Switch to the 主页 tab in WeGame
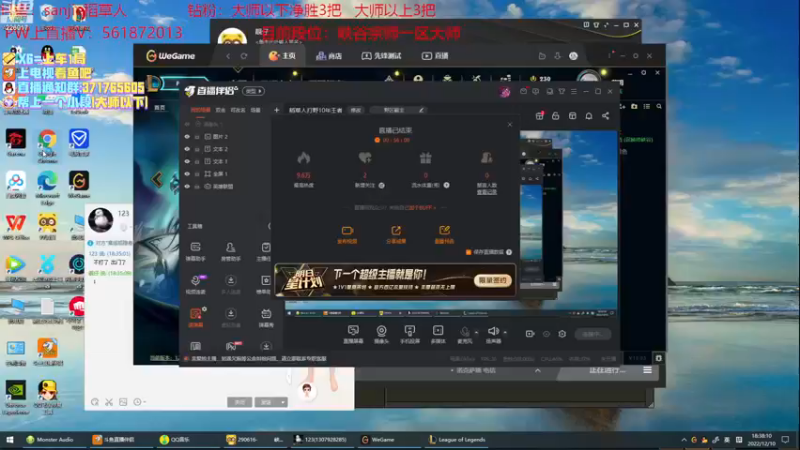Viewport: 800px width, 450px height. point(282,56)
